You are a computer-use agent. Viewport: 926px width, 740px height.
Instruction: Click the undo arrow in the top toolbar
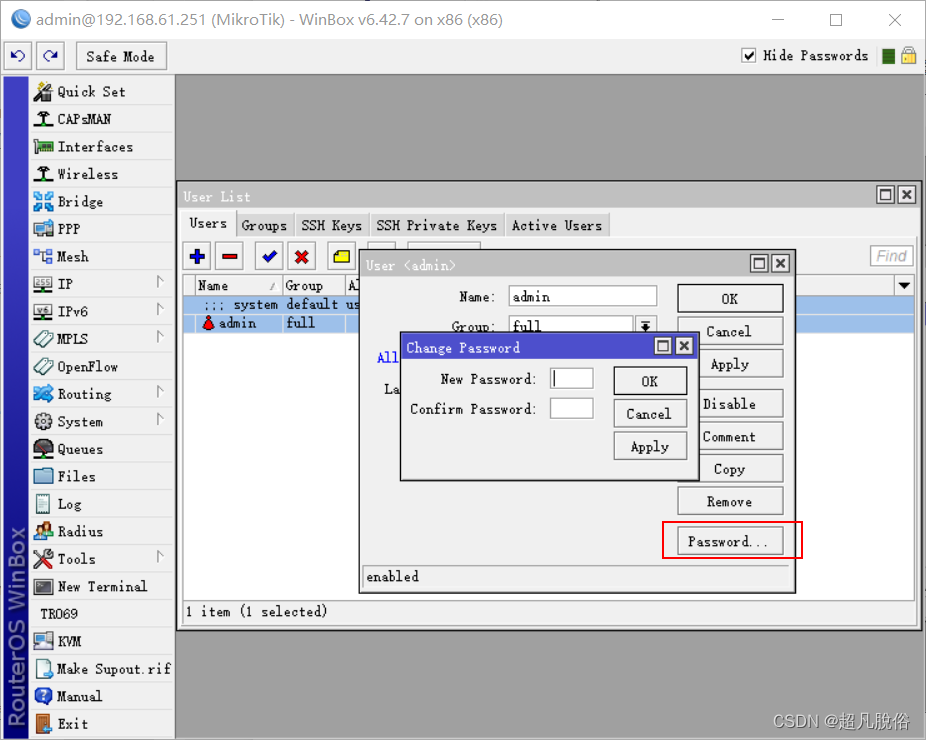tap(18, 56)
